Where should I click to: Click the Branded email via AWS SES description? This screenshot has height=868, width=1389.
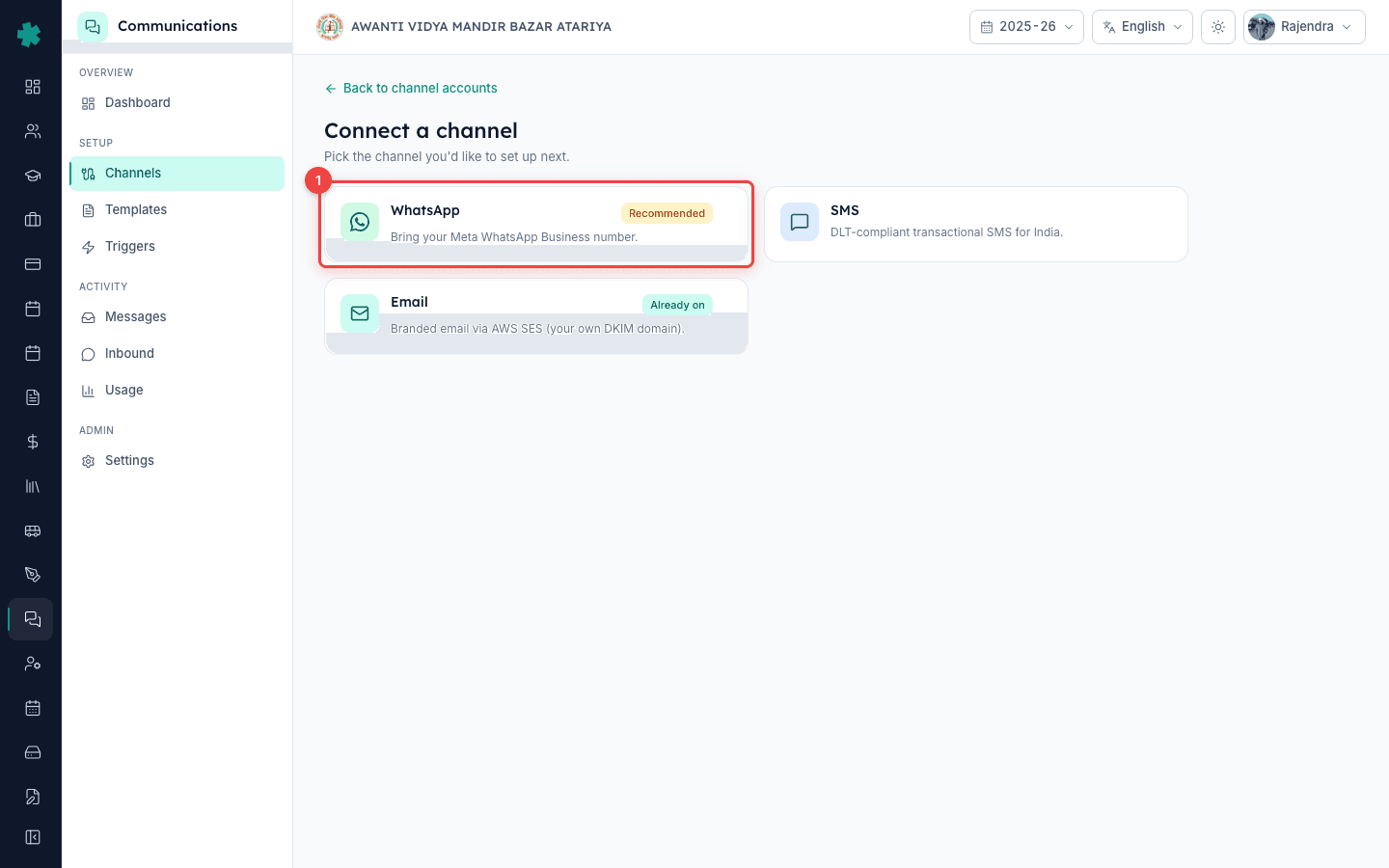tap(537, 329)
